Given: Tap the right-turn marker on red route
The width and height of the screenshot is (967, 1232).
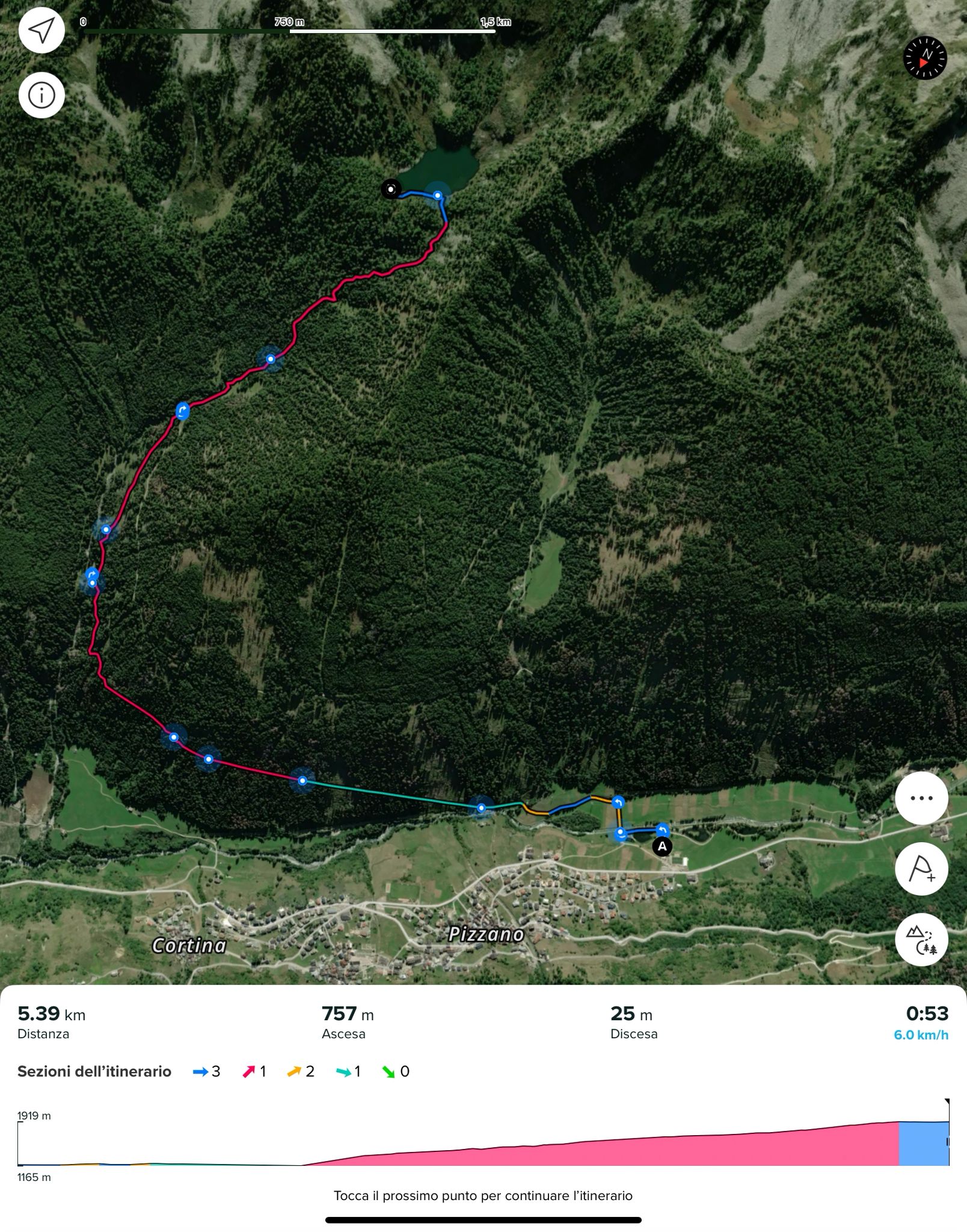Looking at the screenshot, I should click(182, 411).
